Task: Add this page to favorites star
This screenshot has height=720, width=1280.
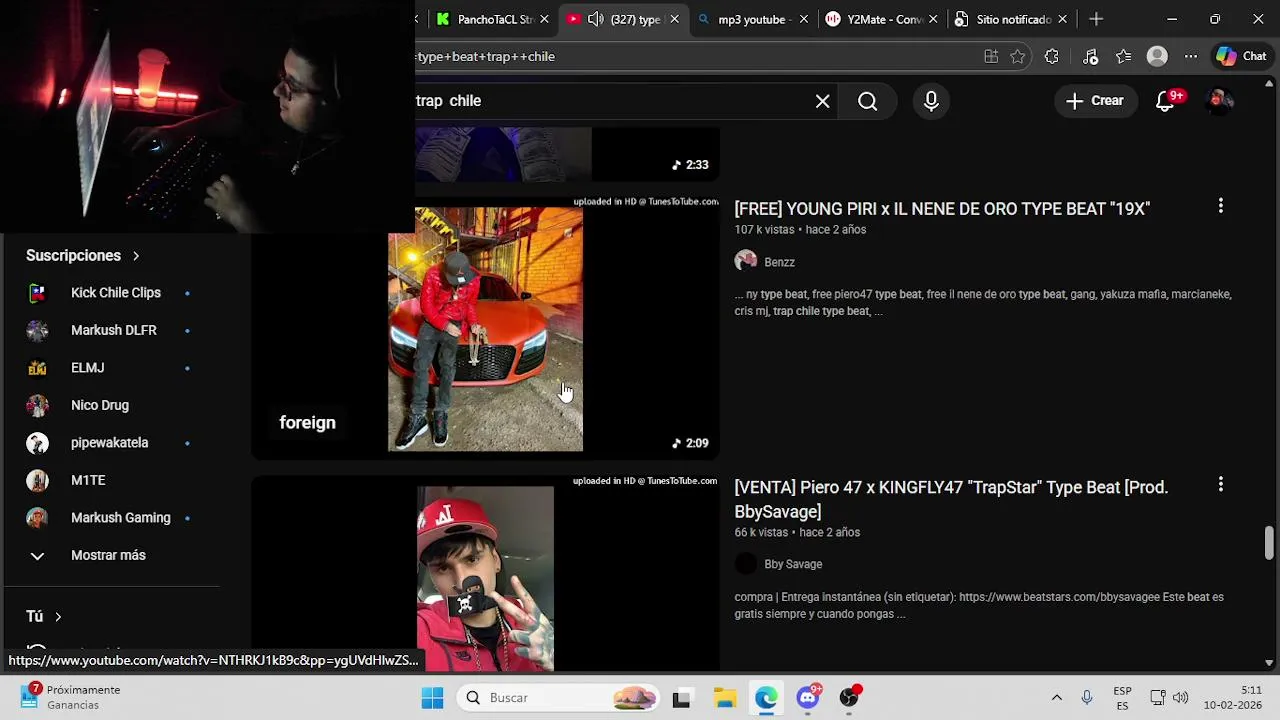Action: 1018,57
